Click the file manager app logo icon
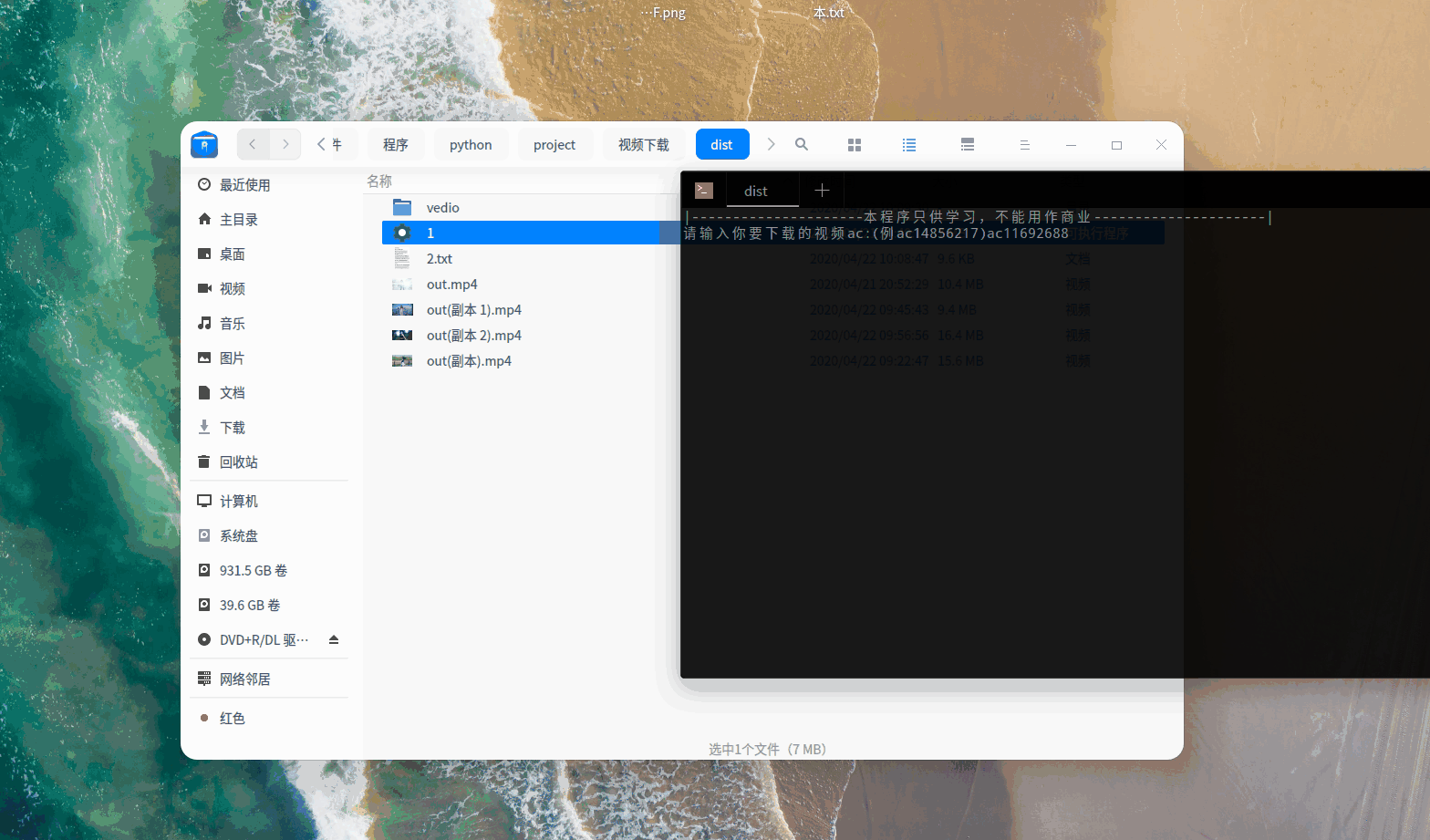 pyautogui.click(x=204, y=144)
